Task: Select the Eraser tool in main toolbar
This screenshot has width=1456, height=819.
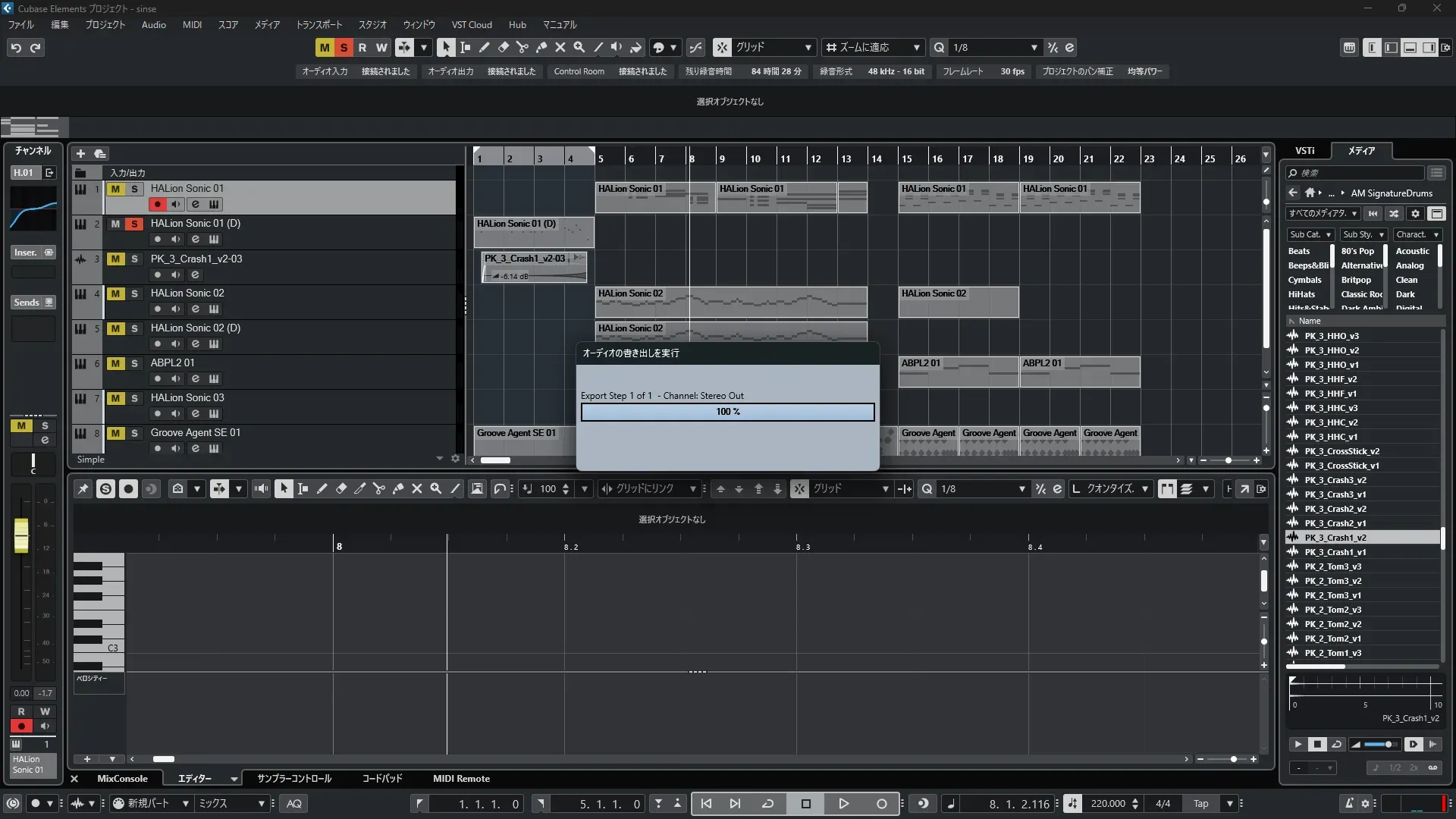Action: coord(503,47)
